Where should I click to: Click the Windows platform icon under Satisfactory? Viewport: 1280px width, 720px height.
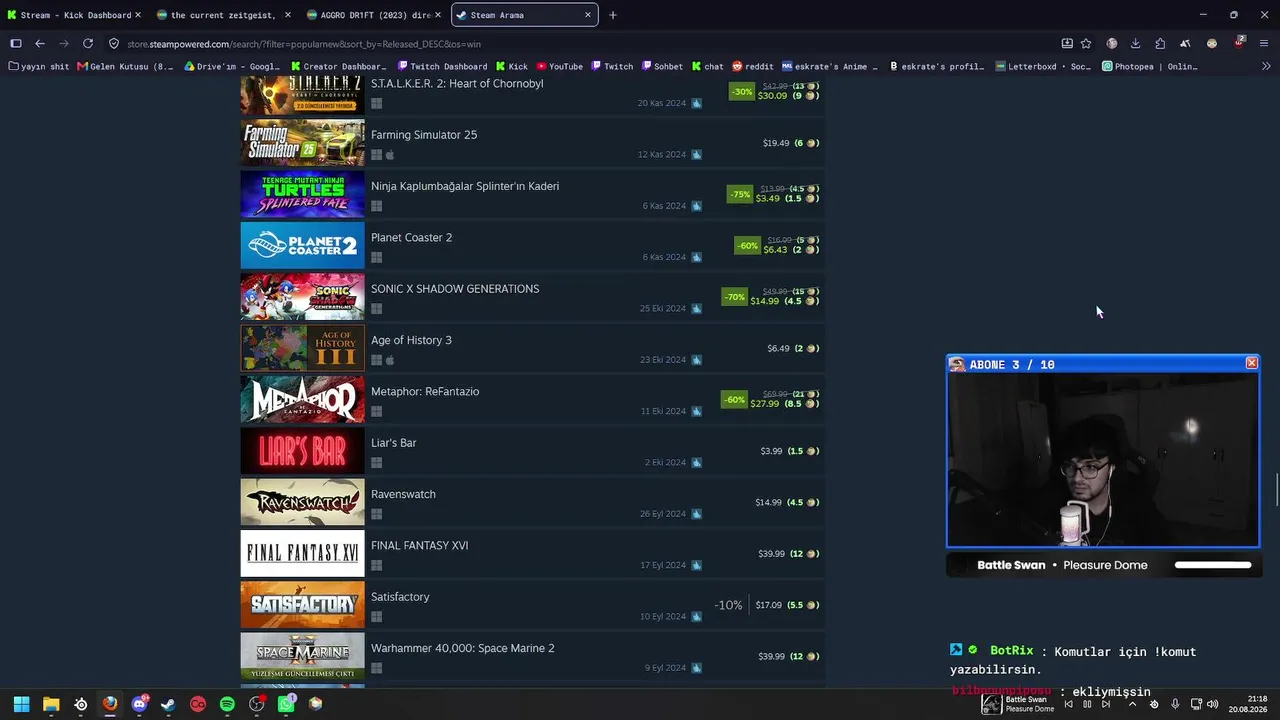click(x=377, y=617)
